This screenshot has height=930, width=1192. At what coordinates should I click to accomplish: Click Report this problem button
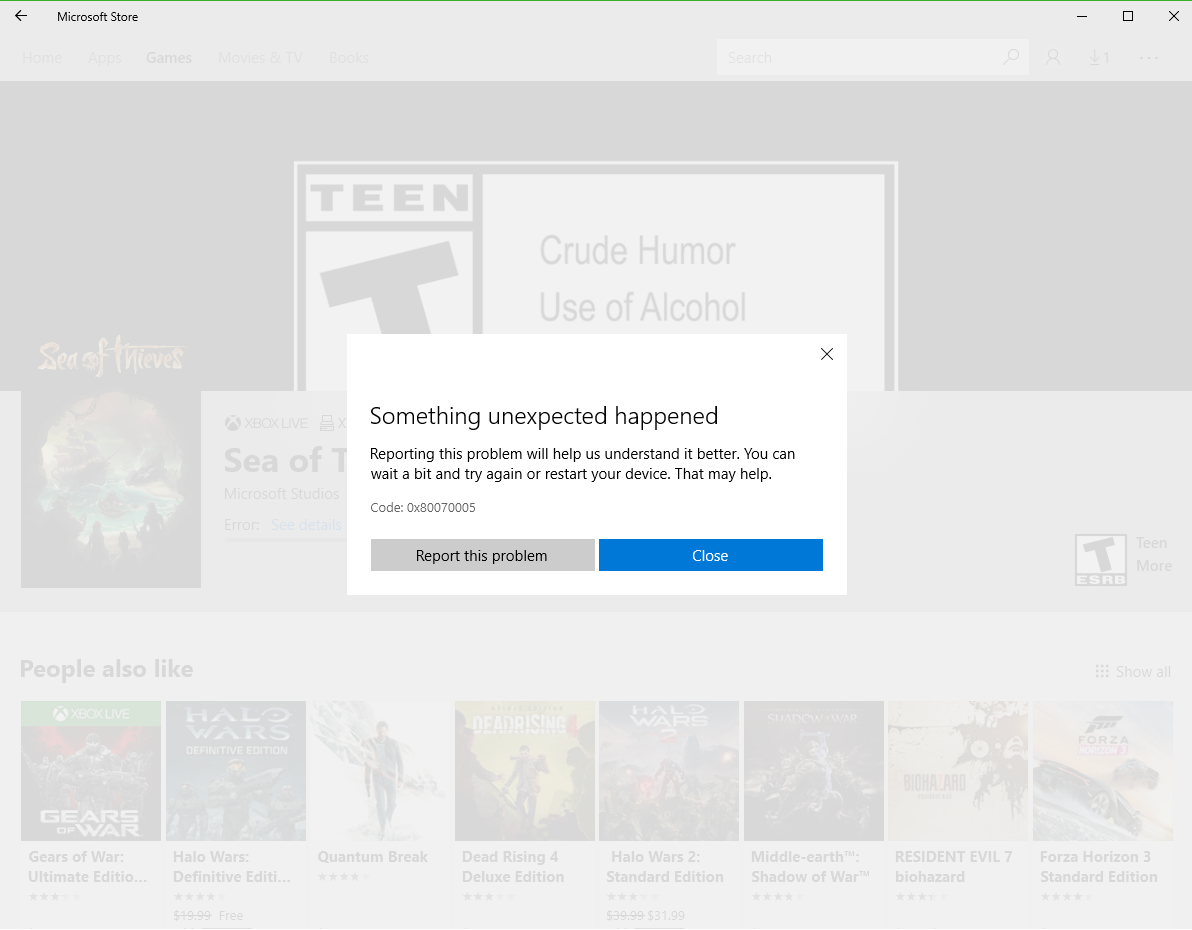point(482,556)
